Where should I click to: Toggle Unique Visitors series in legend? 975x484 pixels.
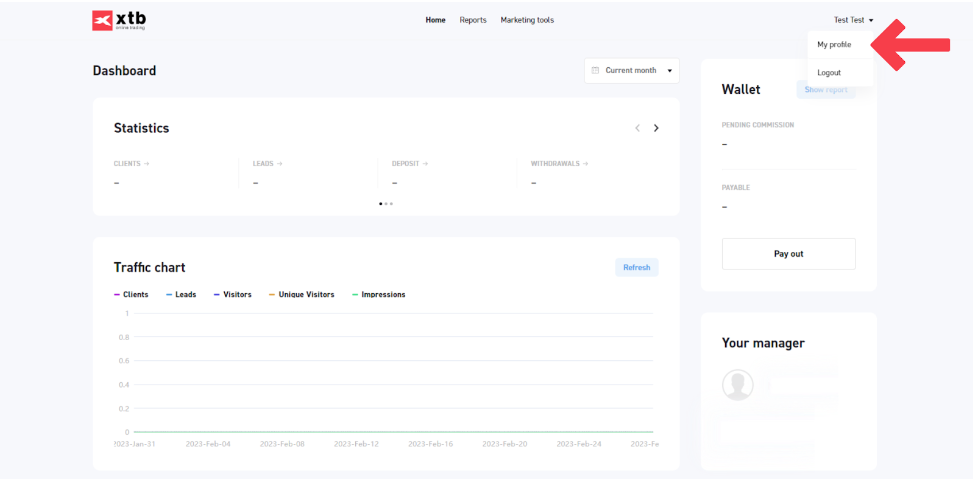point(301,295)
